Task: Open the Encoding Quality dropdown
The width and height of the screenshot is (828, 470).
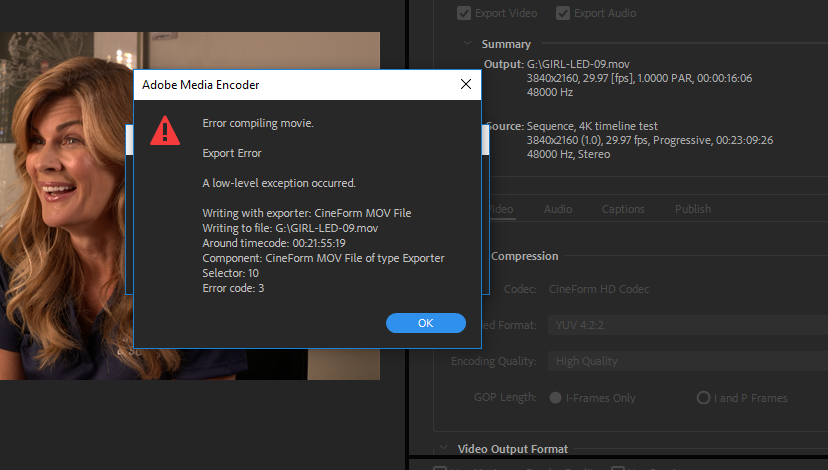Action: (x=680, y=361)
